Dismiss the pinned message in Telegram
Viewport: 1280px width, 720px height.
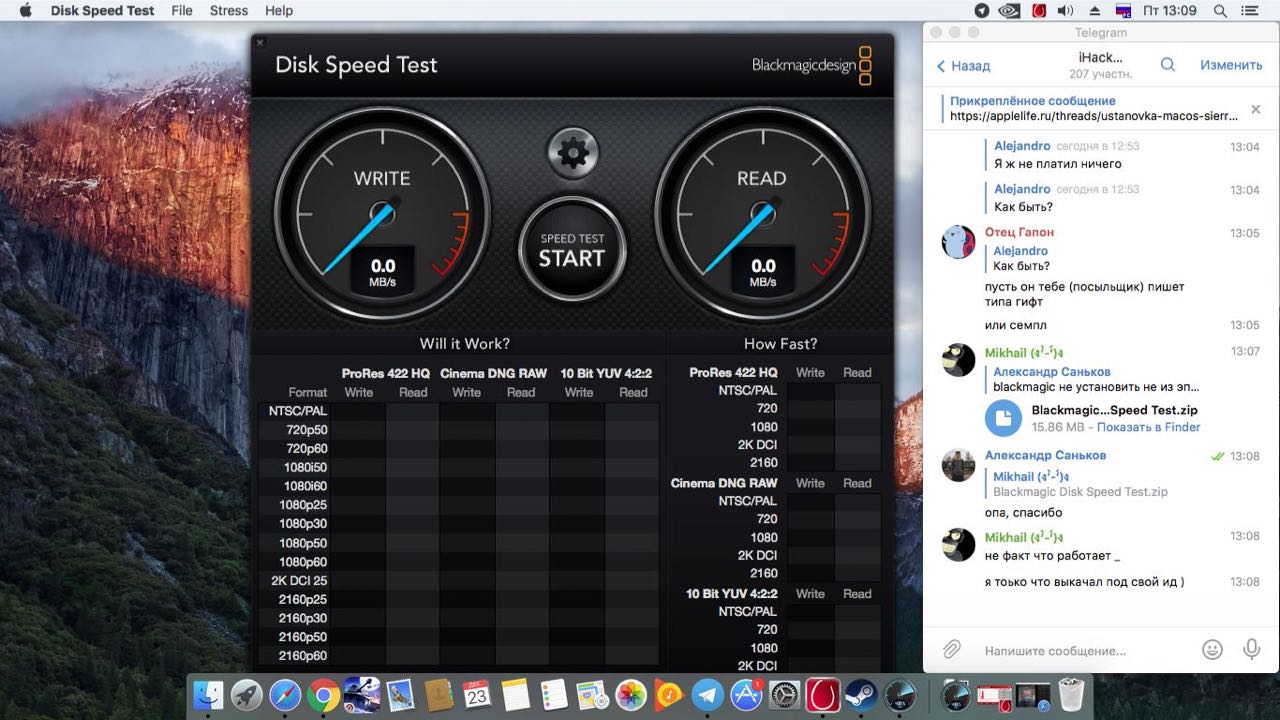[1256, 109]
